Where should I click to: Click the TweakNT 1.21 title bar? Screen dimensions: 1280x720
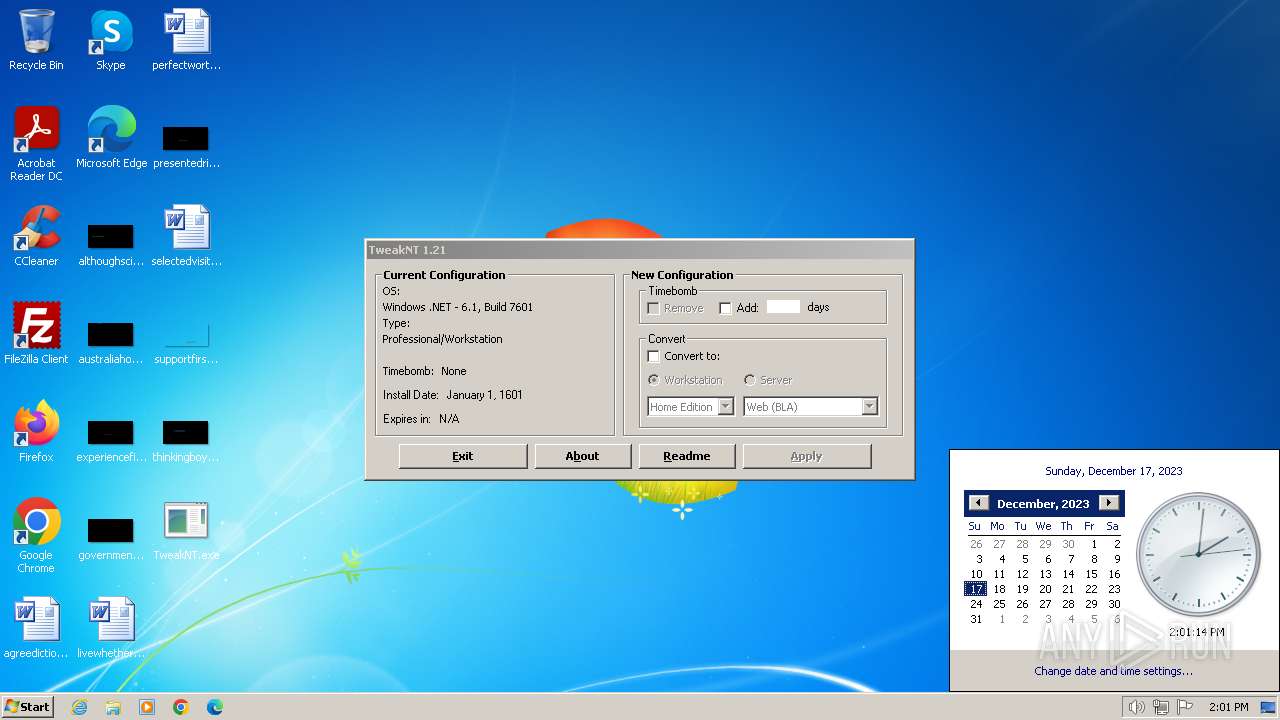pos(640,250)
